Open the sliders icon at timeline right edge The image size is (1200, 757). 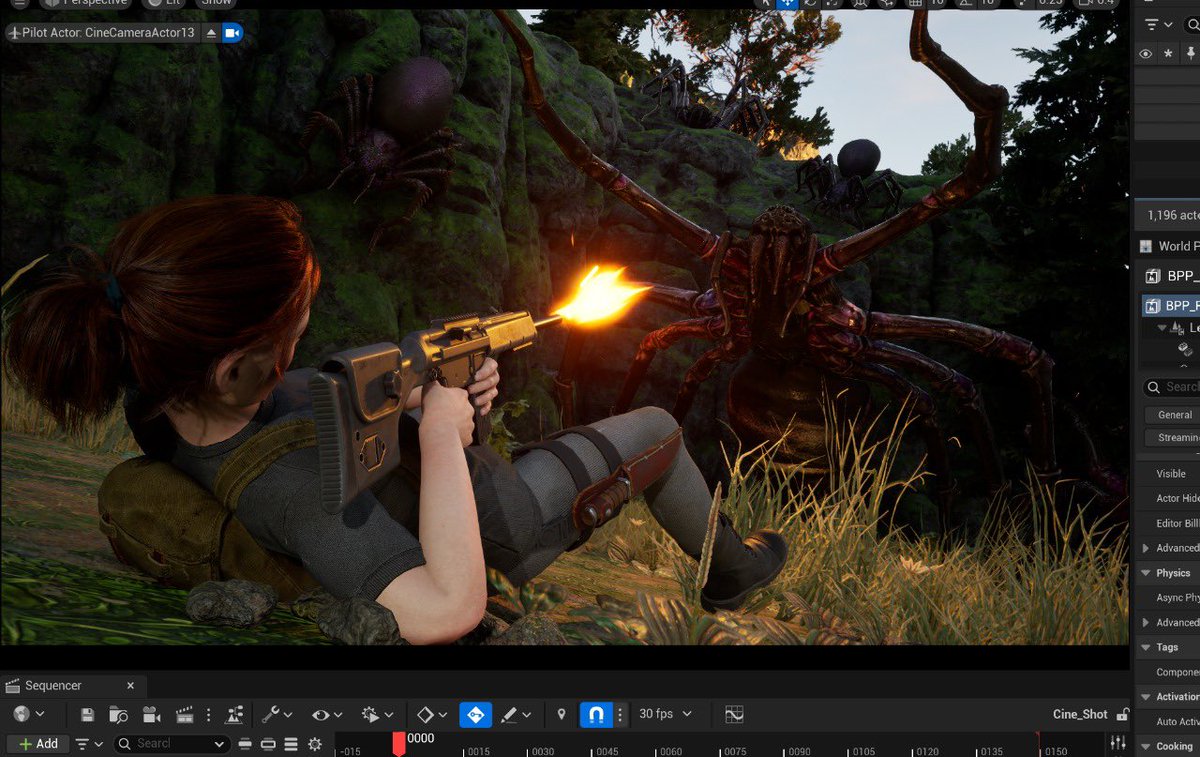coord(1118,744)
